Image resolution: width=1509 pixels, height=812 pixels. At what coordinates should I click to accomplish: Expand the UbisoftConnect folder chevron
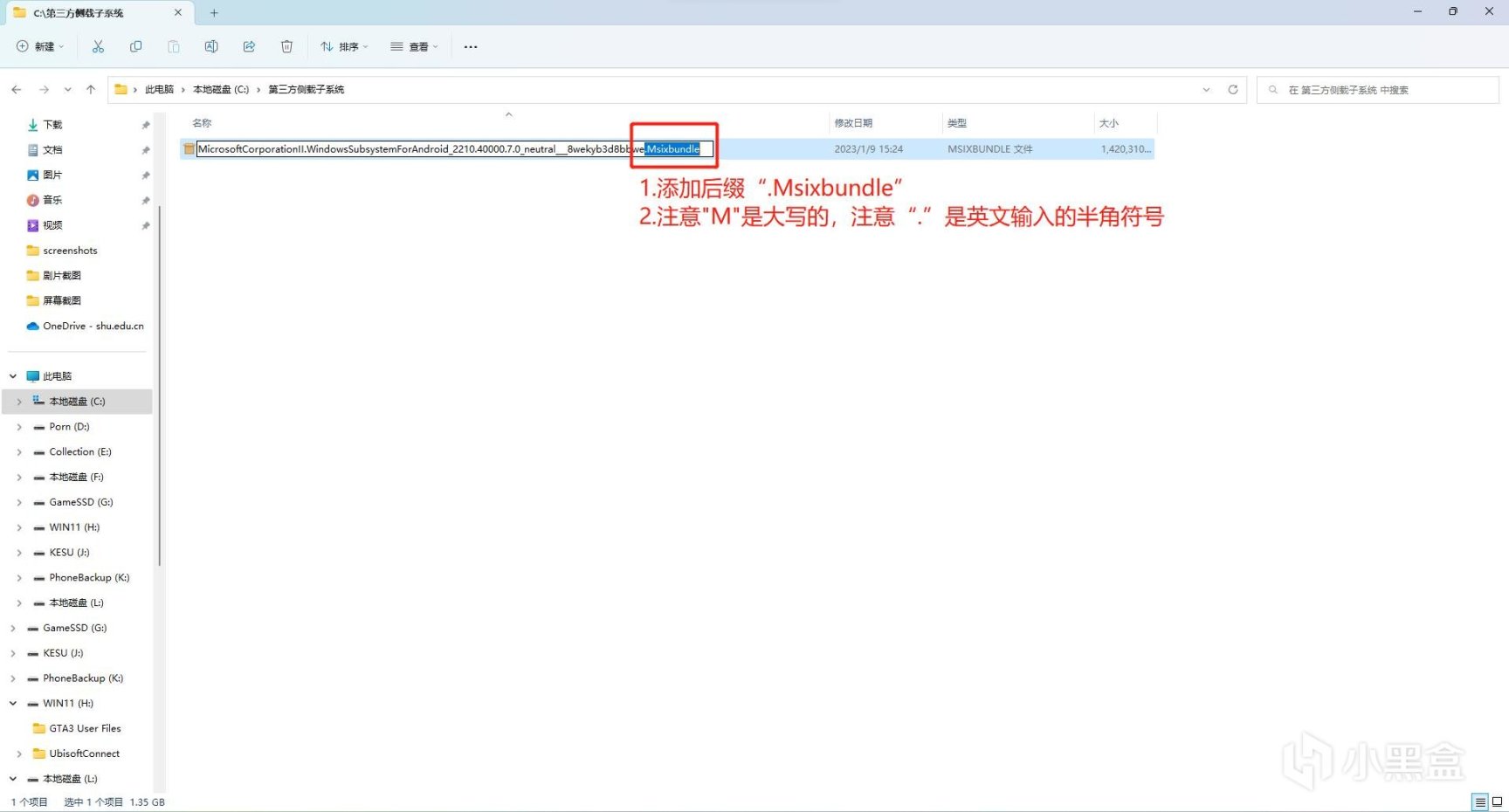[19, 754]
